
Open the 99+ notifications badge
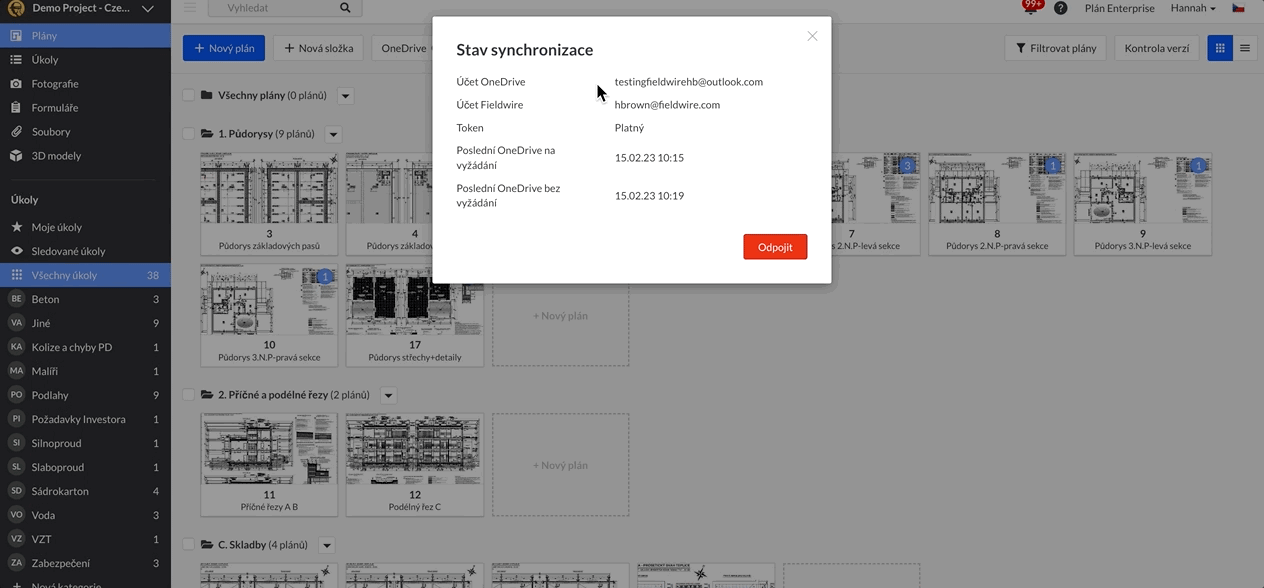click(1031, 6)
